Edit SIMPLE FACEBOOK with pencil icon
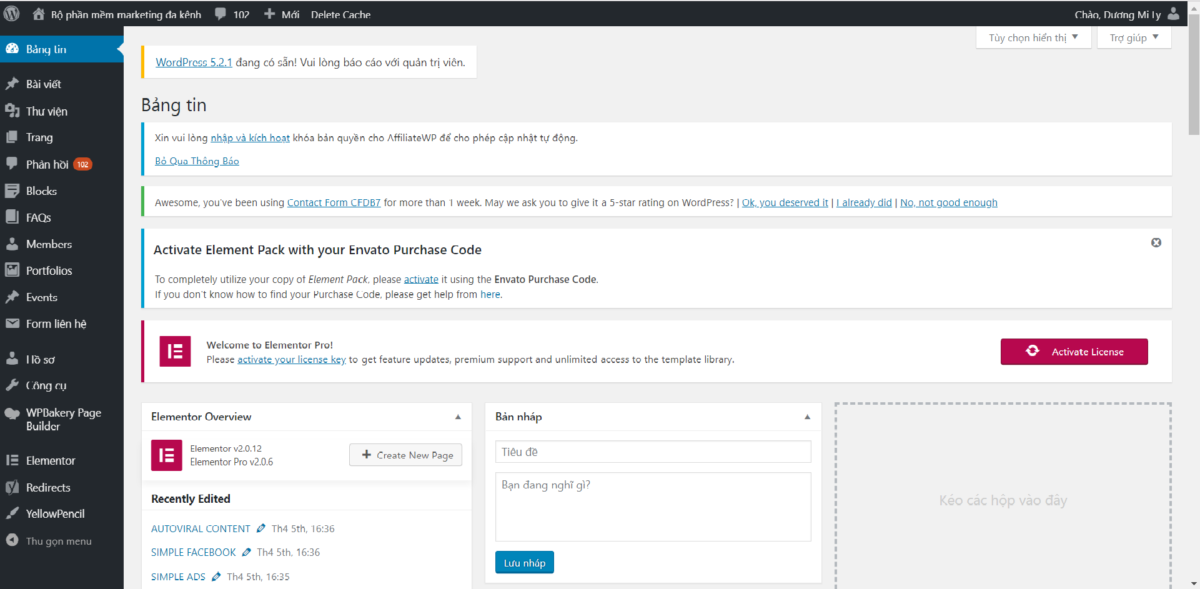This screenshot has height=589, width=1200. point(247,552)
